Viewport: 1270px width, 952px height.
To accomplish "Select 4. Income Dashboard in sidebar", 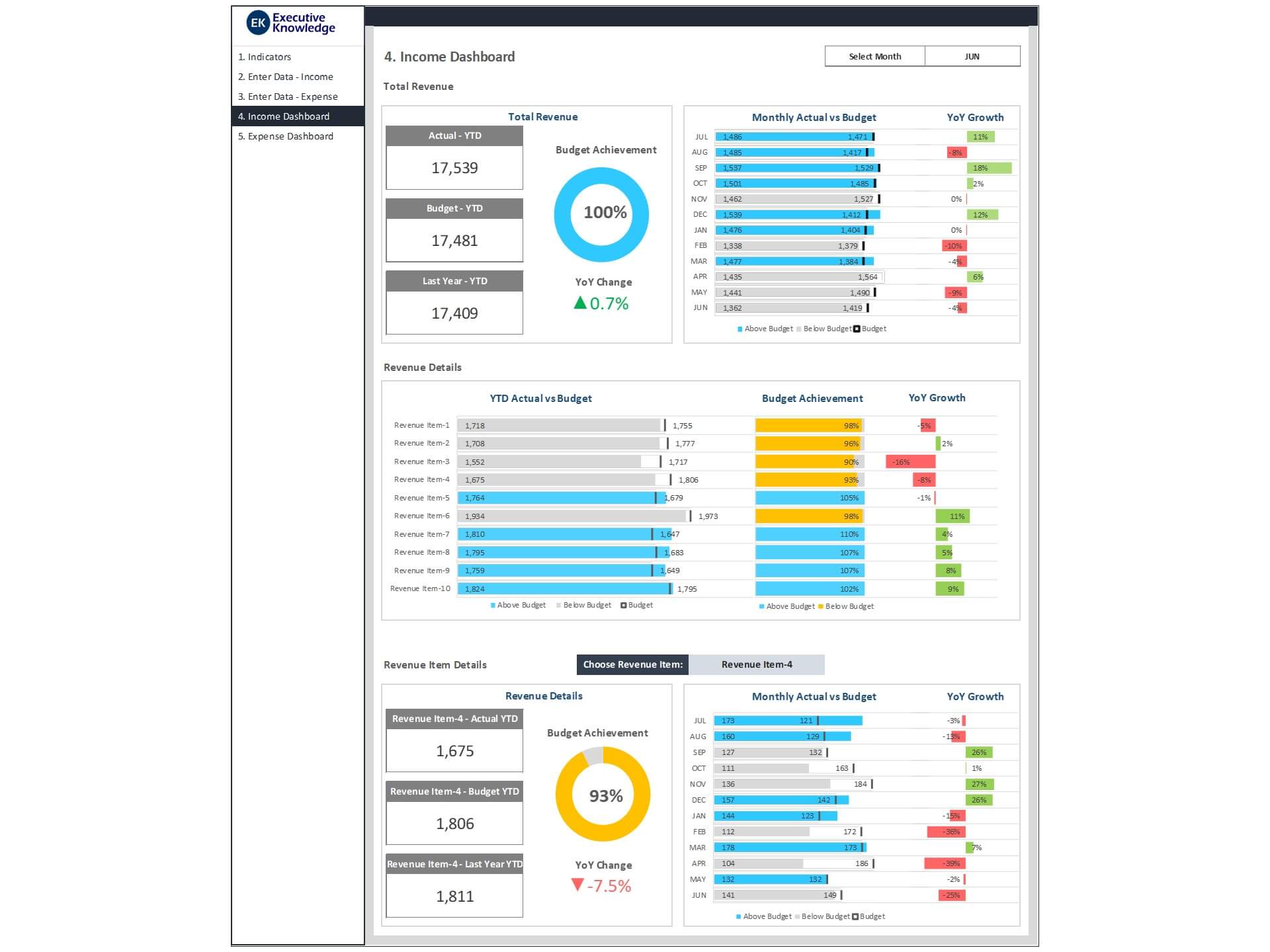I will pyautogui.click(x=284, y=116).
